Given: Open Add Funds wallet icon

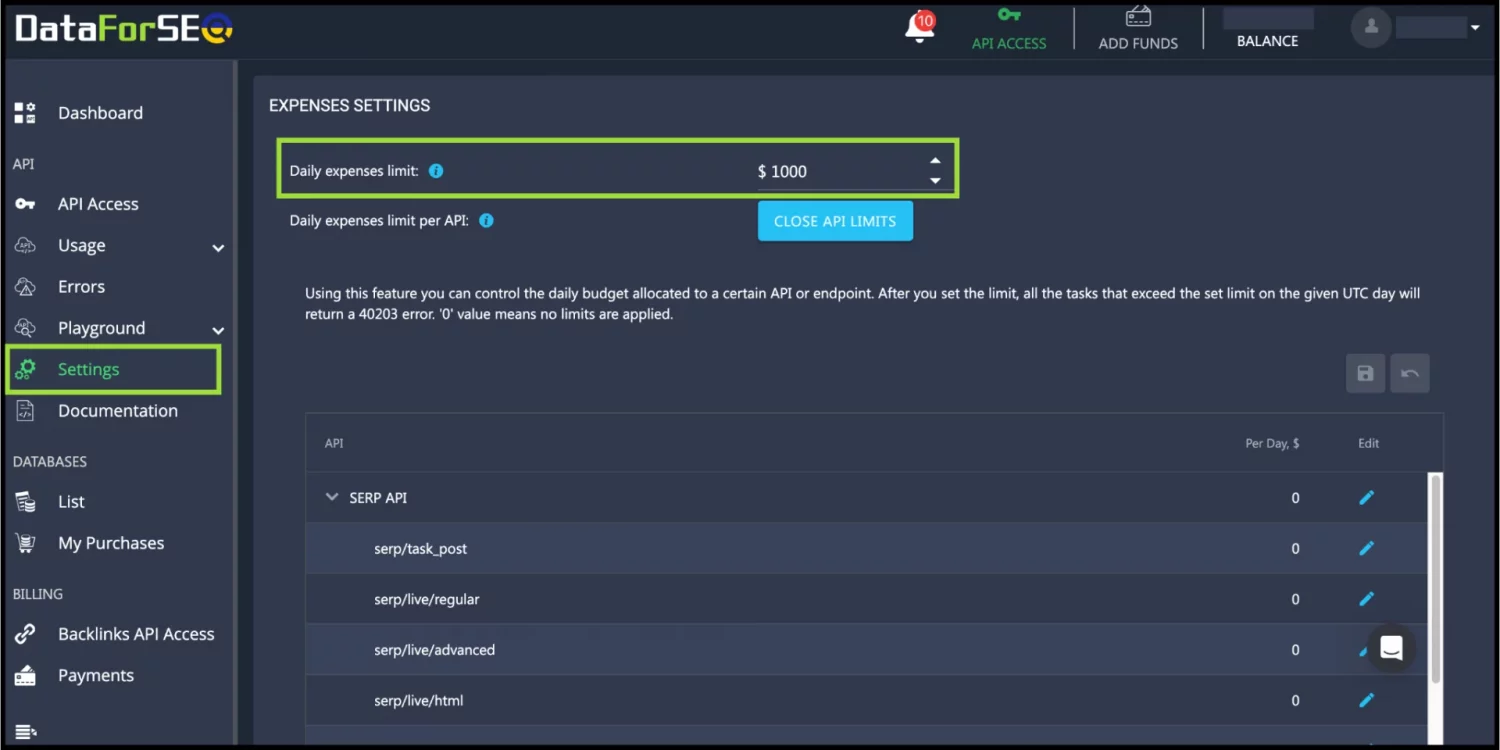Looking at the screenshot, I should click(1138, 16).
